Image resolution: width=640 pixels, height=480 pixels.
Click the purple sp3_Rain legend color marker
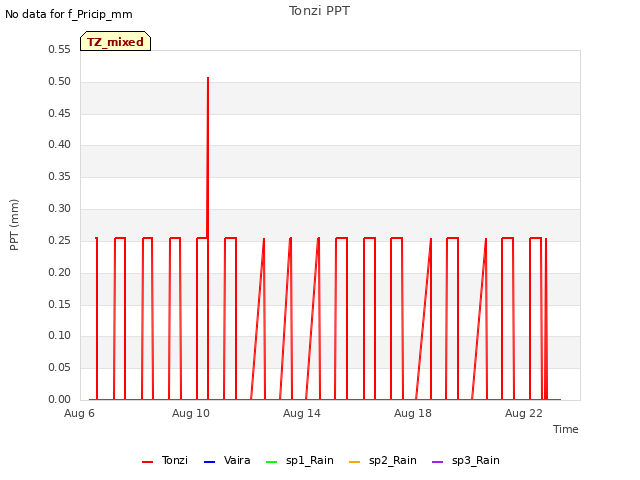coord(437,462)
